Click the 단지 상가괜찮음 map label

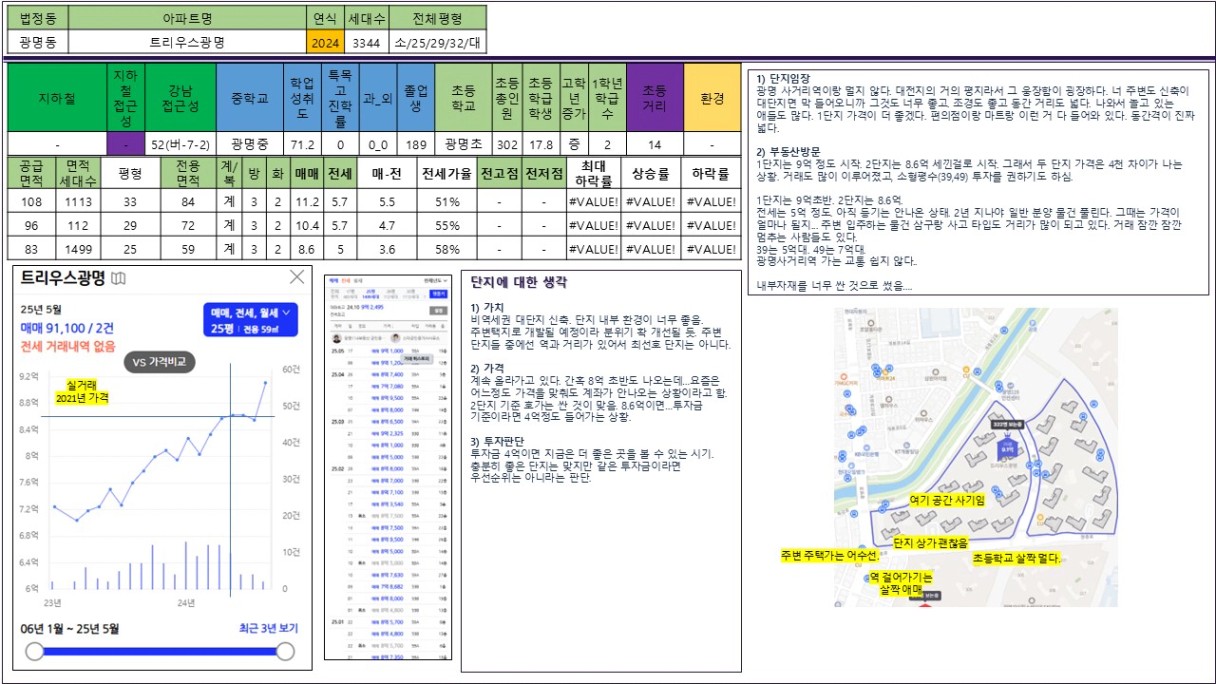[x=930, y=542]
